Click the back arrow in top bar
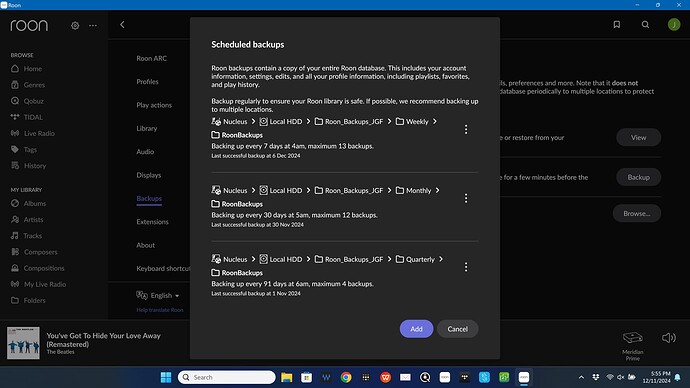 (x=122, y=25)
